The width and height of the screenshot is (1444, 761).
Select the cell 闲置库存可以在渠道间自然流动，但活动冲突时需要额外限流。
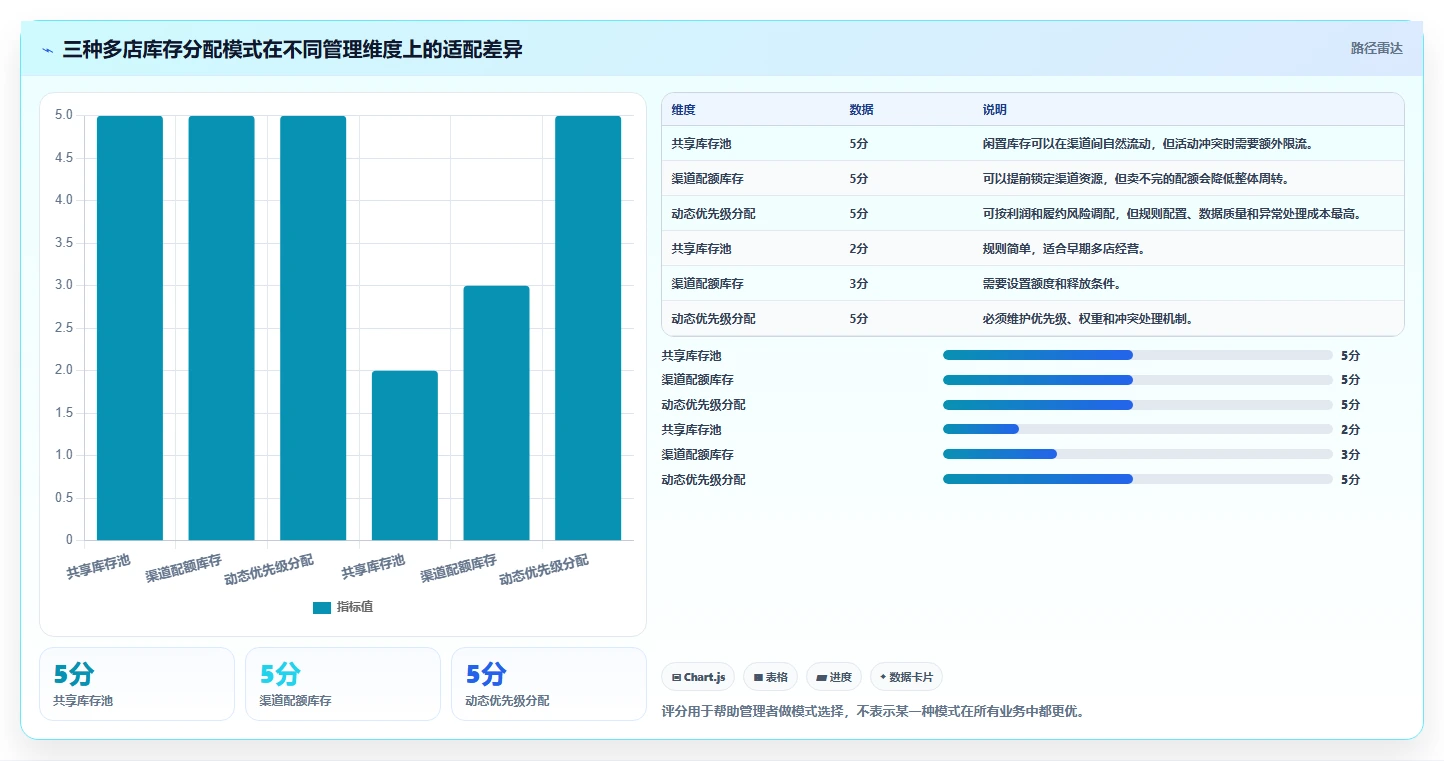click(1147, 144)
